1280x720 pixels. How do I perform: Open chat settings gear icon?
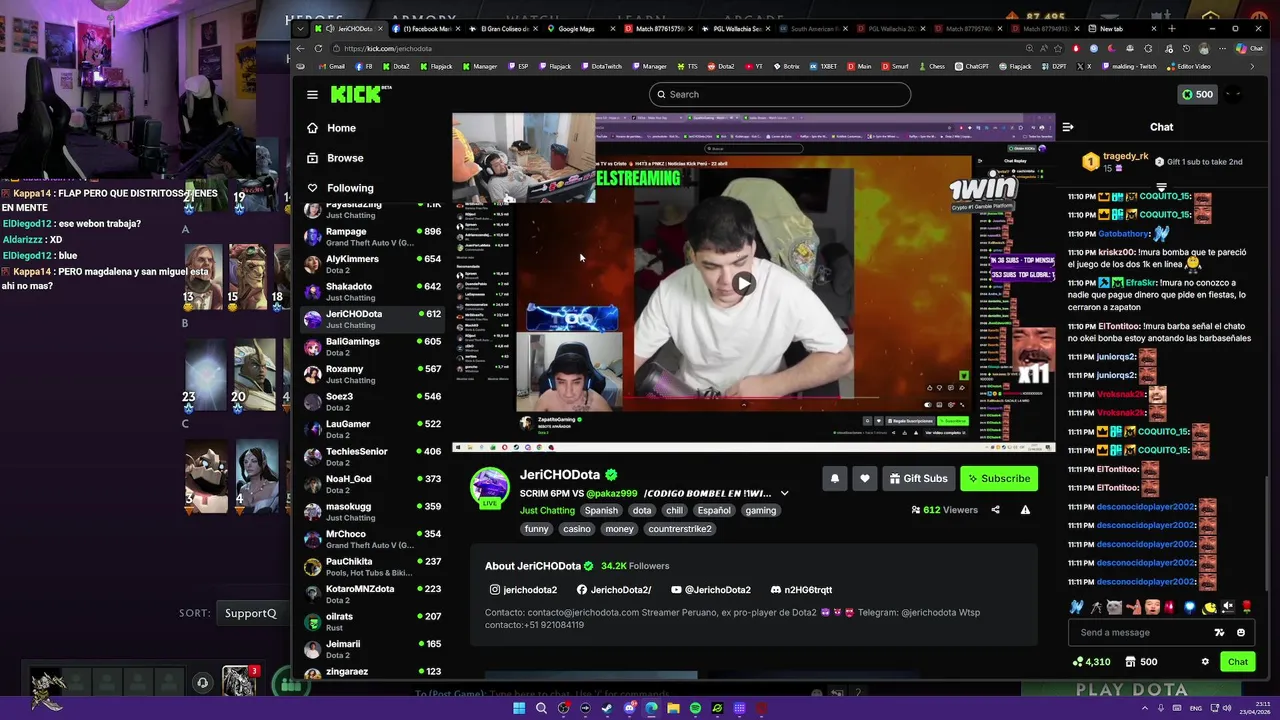pos(1205,662)
